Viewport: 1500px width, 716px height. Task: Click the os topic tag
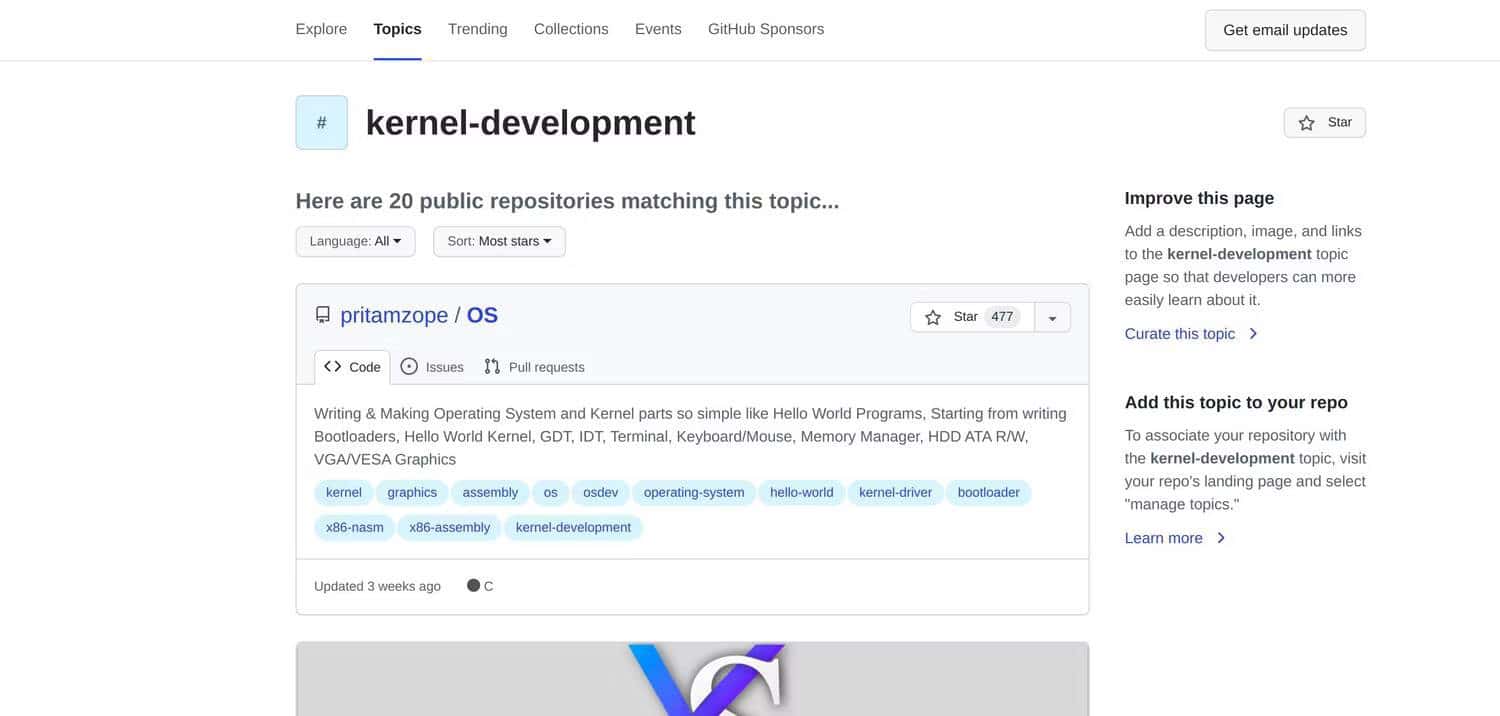[x=550, y=492]
